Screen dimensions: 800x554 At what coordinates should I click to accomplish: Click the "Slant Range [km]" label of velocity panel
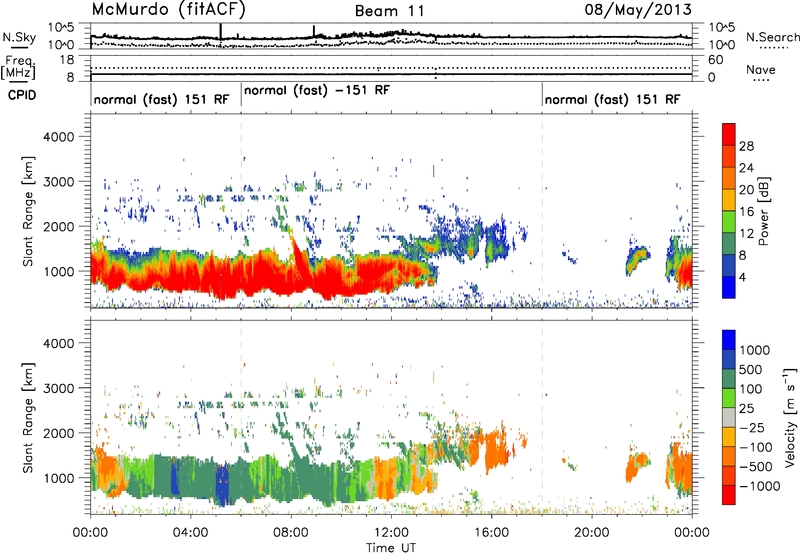pyautogui.click(x=28, y=418)
